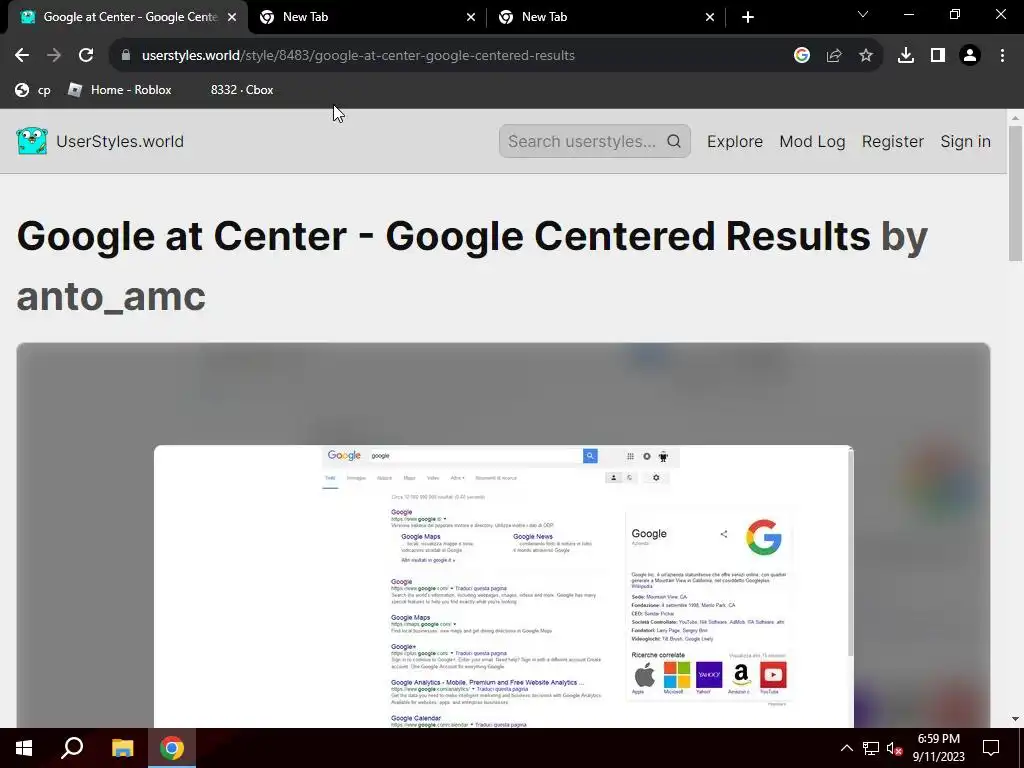Open the Explore page
This screenshot has height=768, width=1024.
coord(735,141)
